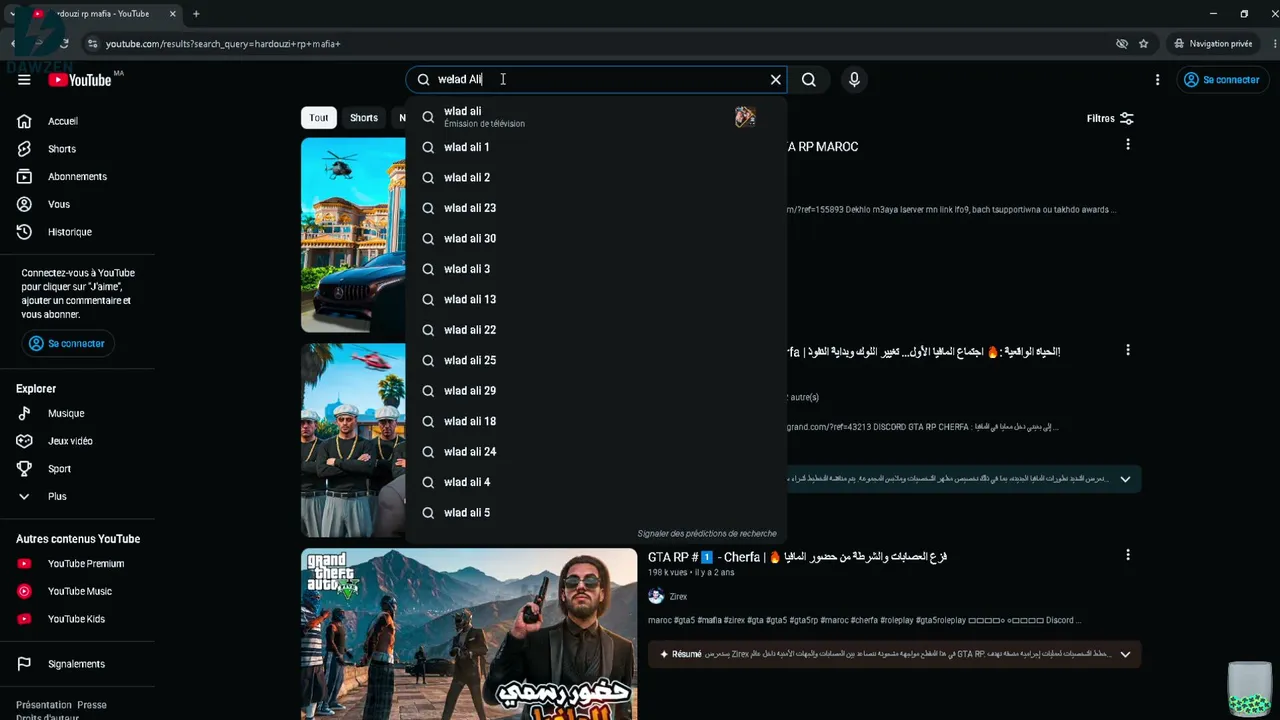This screenshot has height=720, width=1280.
Task: Play the Grand Theft Auto thumbnail video
Action: (x=469, y=634)
